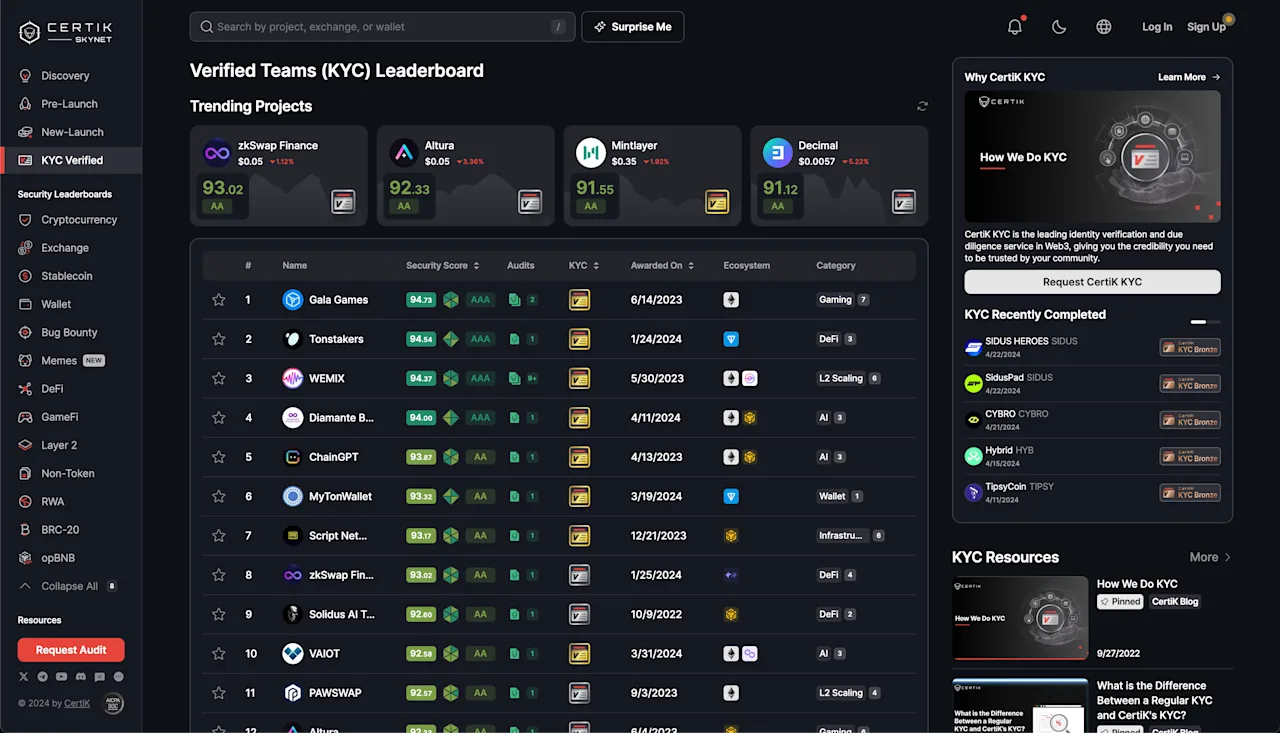This screenshot has height=733, width=1280.
Task: Toggle the favorite star for ChainGPT
Action: tap(218, 457)
